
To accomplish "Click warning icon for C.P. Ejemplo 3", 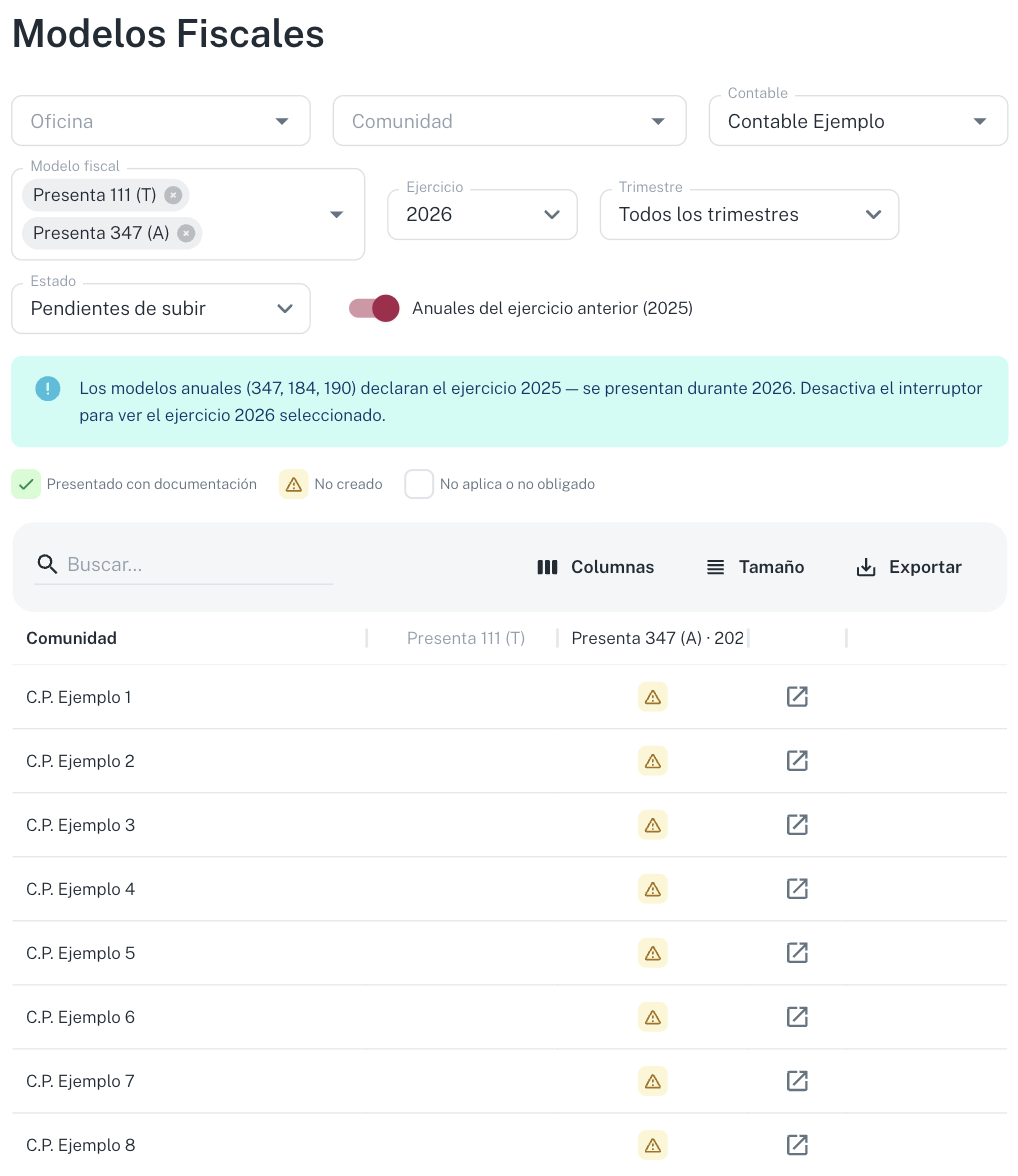I will click(653, 825).
